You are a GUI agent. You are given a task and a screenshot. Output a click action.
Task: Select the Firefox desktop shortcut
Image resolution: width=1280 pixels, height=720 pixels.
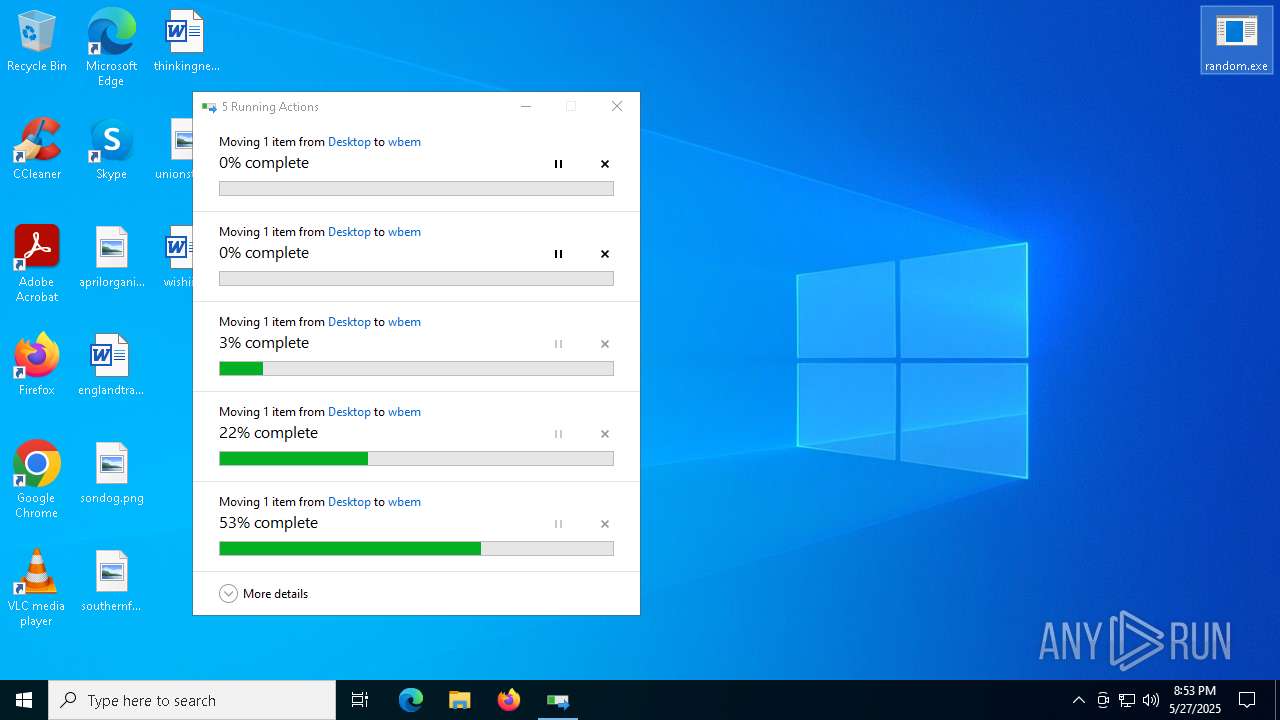37,366
